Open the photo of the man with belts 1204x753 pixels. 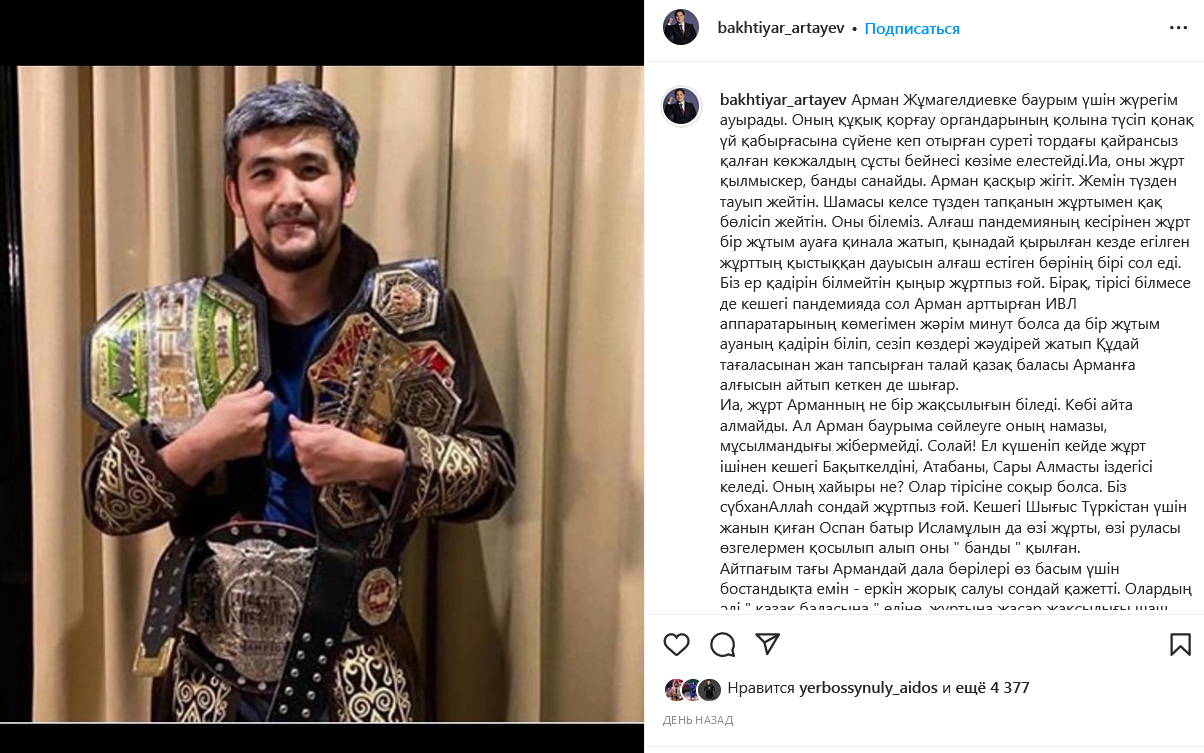click(322, 394)
